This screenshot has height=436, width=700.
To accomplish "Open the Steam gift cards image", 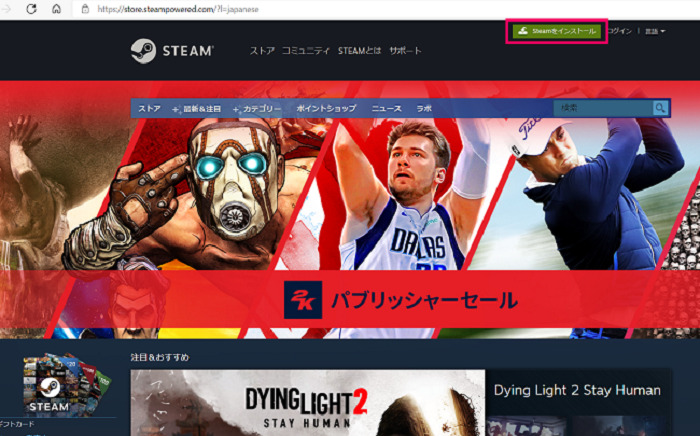I will click(x=67, y=385).
